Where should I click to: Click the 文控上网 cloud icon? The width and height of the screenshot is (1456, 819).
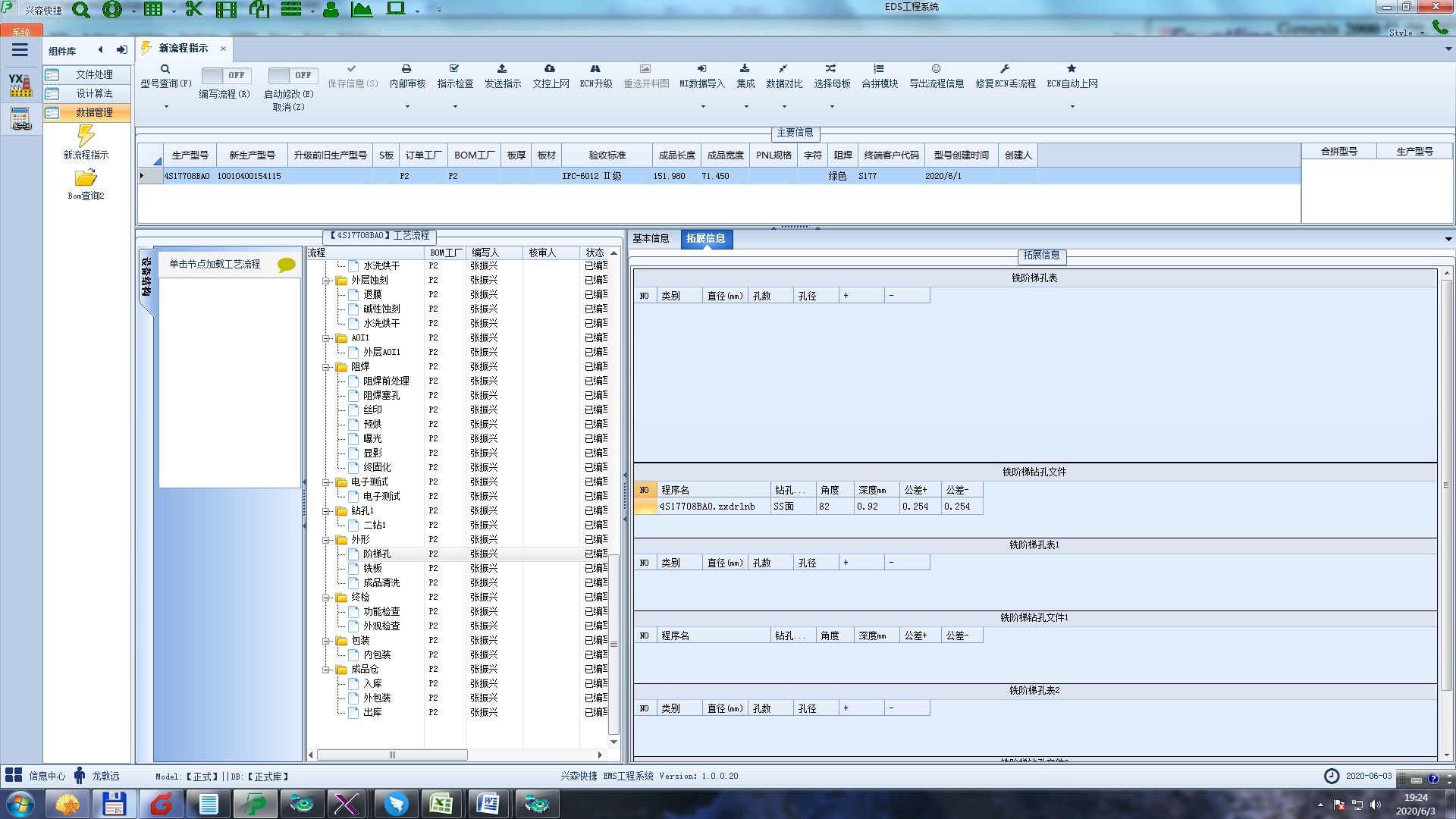coord(550,69)
